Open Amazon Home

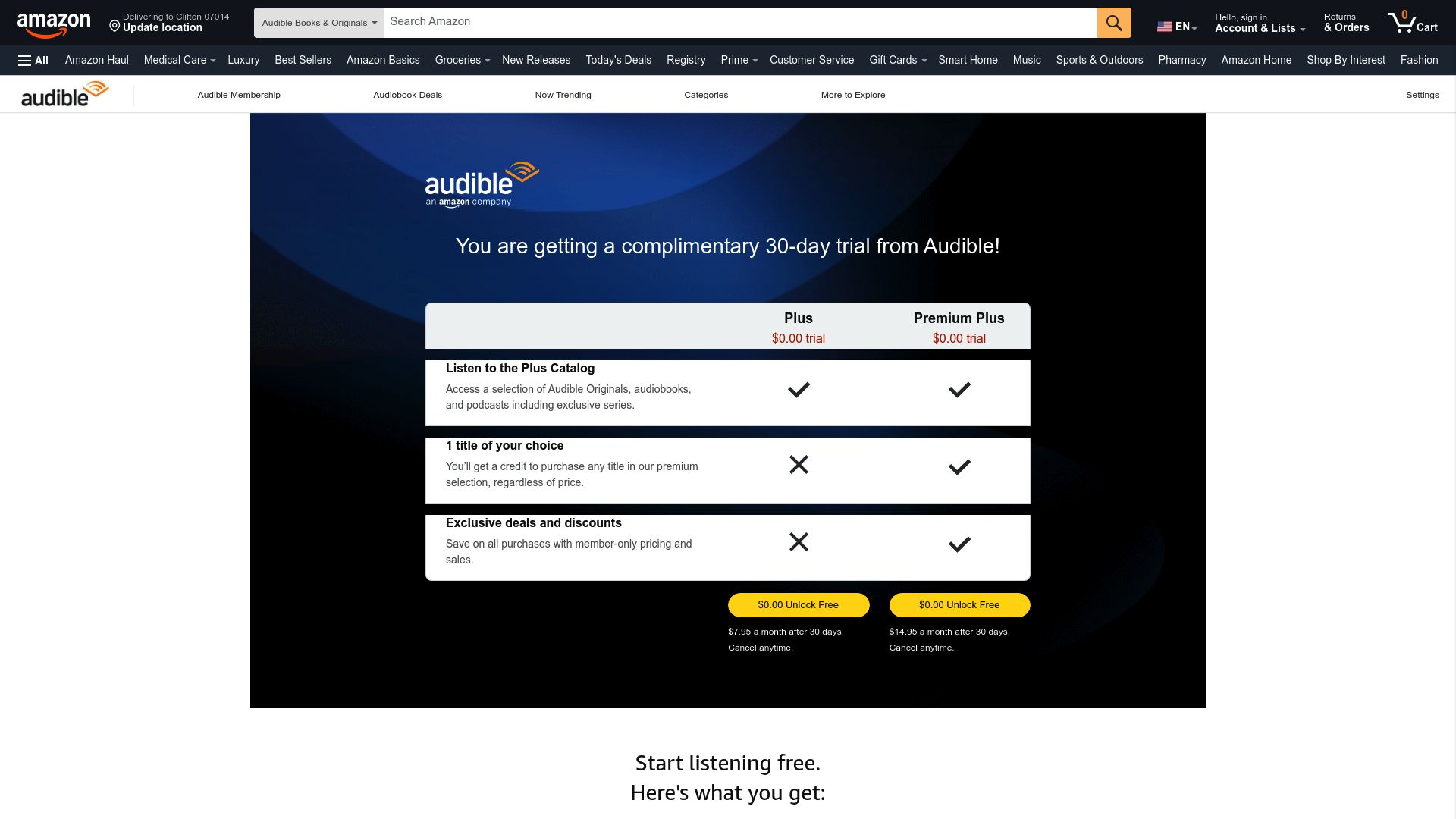(x=1256, y=60)
